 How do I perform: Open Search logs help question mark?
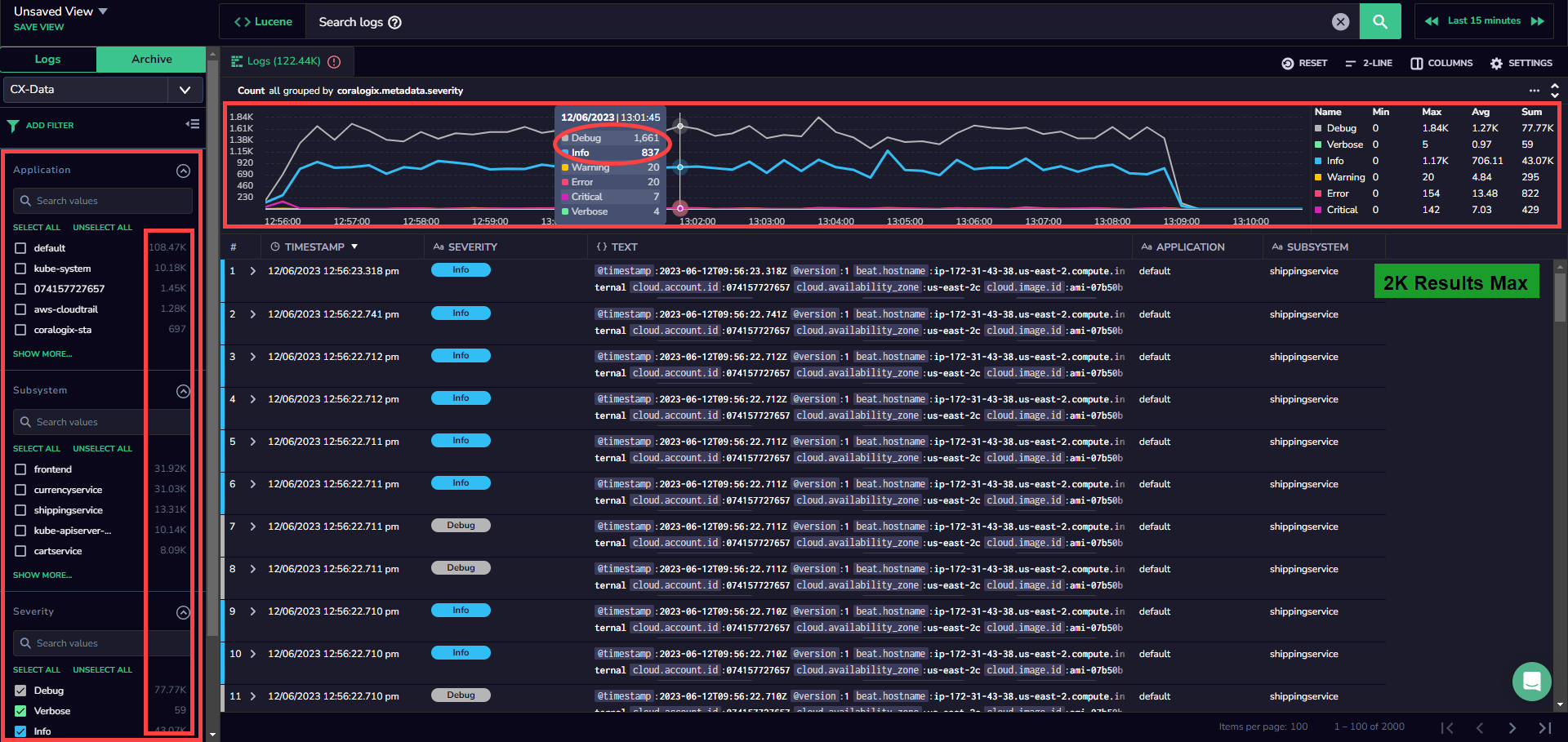pos(394,22)
